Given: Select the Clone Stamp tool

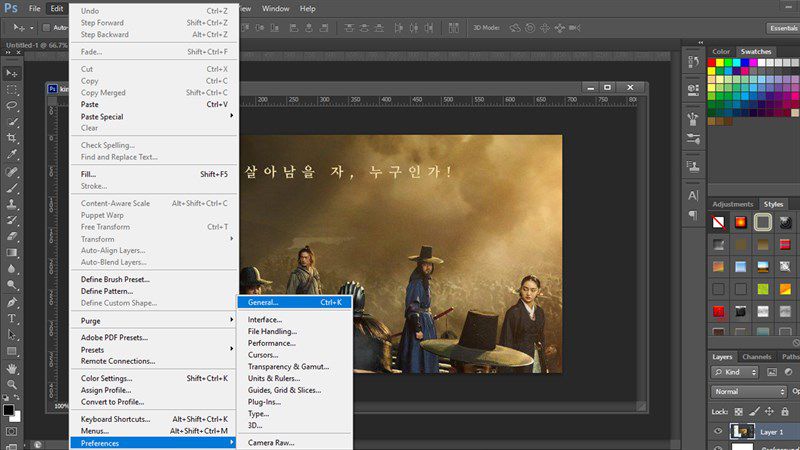Looking at the screenshot, I should pyautogui.click(x=11, y=204).
